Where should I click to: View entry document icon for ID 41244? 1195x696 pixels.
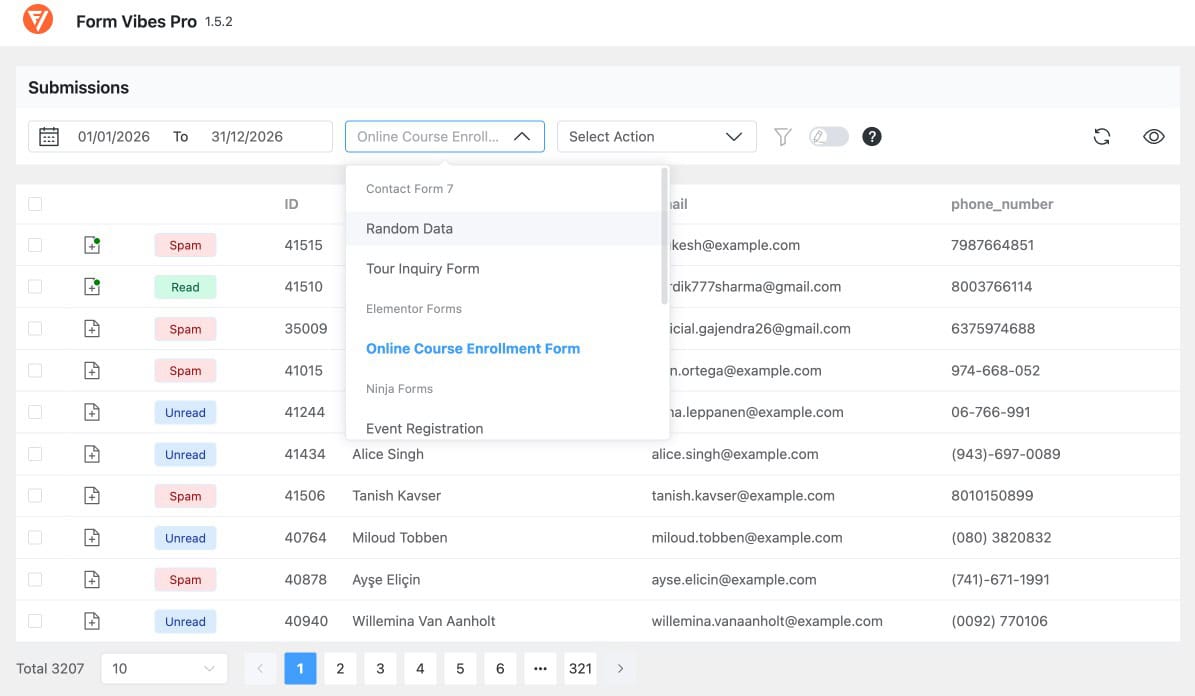pyautogui.click(x=91, y=412)
